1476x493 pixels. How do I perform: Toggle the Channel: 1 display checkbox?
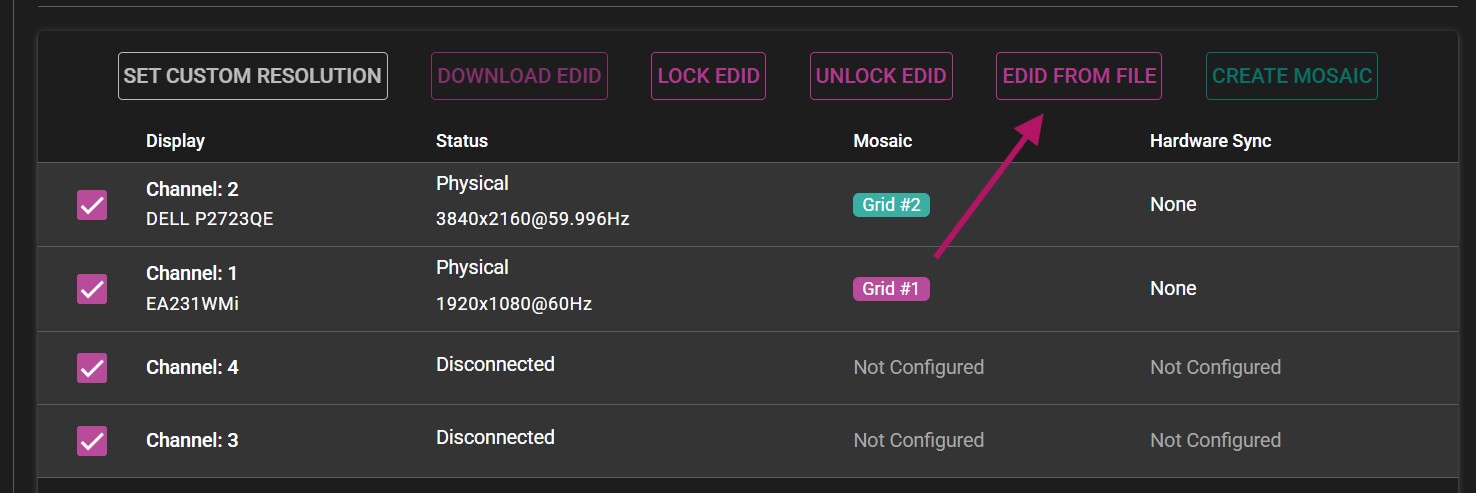point(92,289)
